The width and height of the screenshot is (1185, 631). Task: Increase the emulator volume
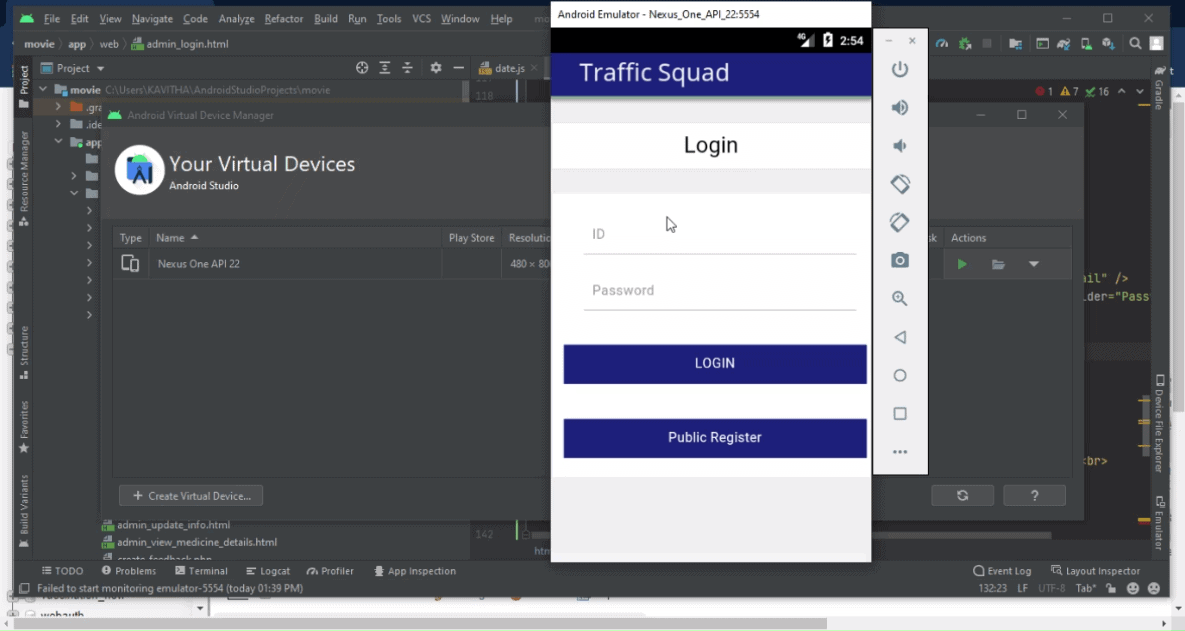click(899, 108)
